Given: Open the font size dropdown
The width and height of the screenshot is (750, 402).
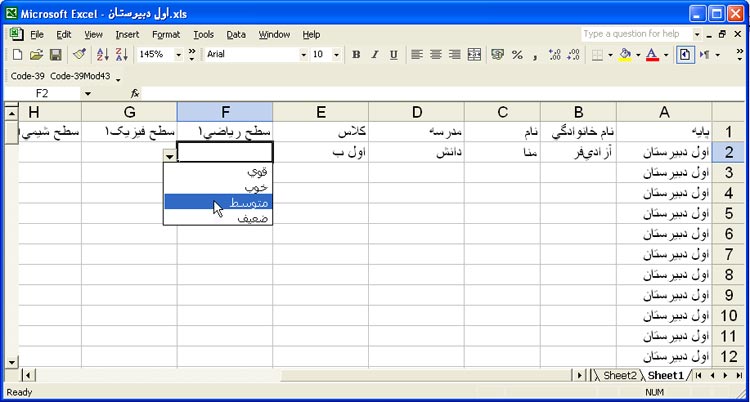Looking at the screenshot, I should click(336, 55).
